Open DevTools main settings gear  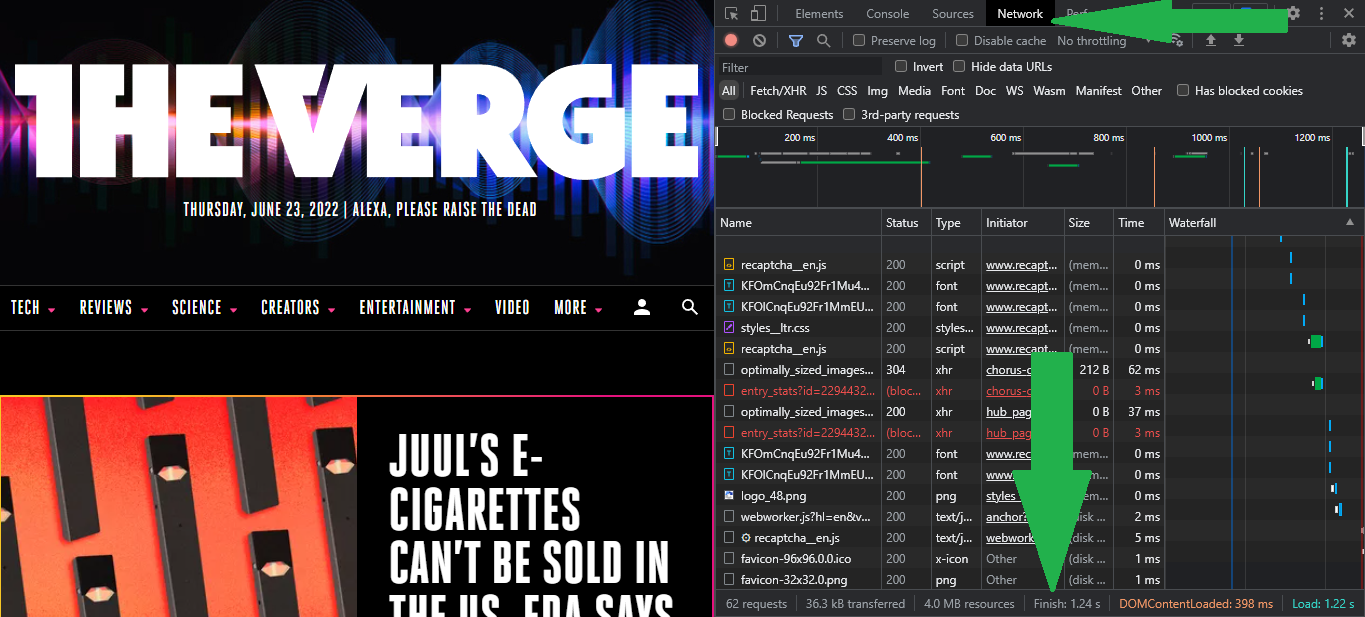click(1294, 14)
